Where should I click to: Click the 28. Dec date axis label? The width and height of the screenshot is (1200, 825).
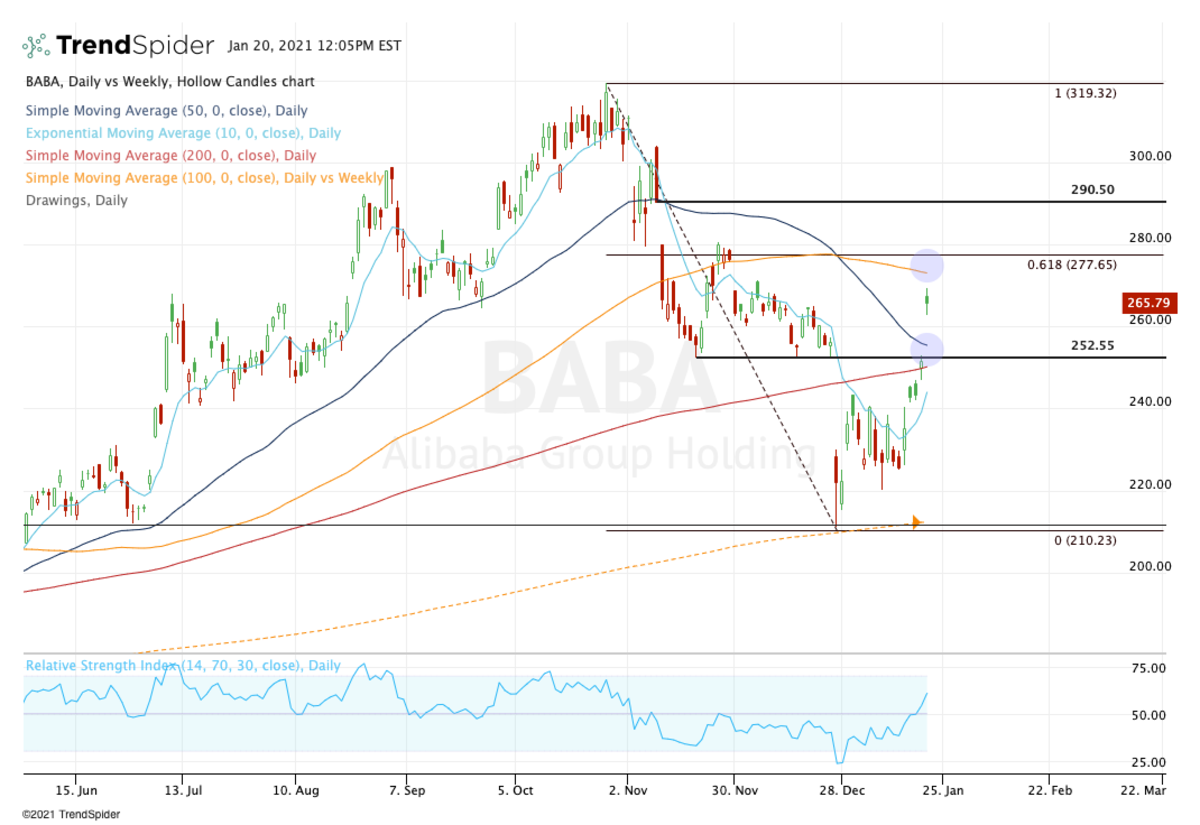point(842,790)
